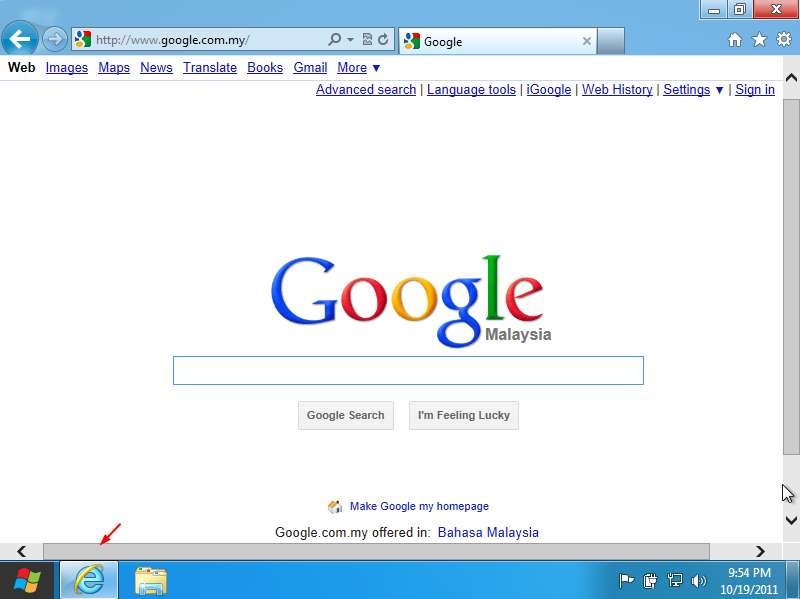Expand the More dropdown menu
The width and height of the screenshot is (800, 599).
point(358,67)
